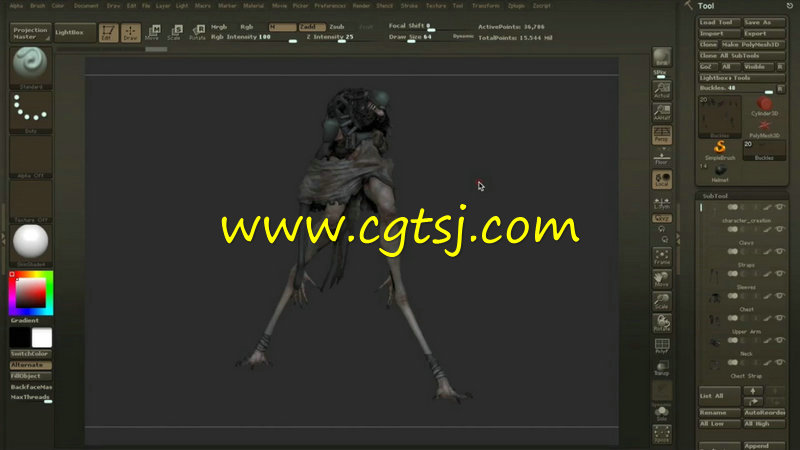
Task: Select the PolyMesh3D tool
Action: click(764, 129)
